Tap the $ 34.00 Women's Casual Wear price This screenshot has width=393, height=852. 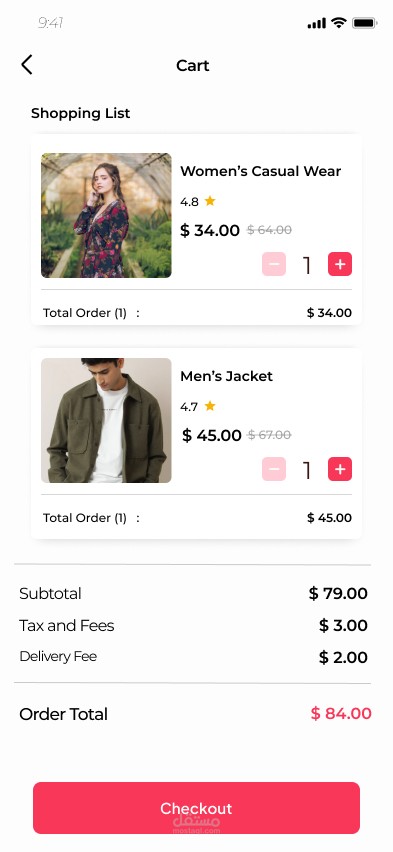click(x=210, y=230)
